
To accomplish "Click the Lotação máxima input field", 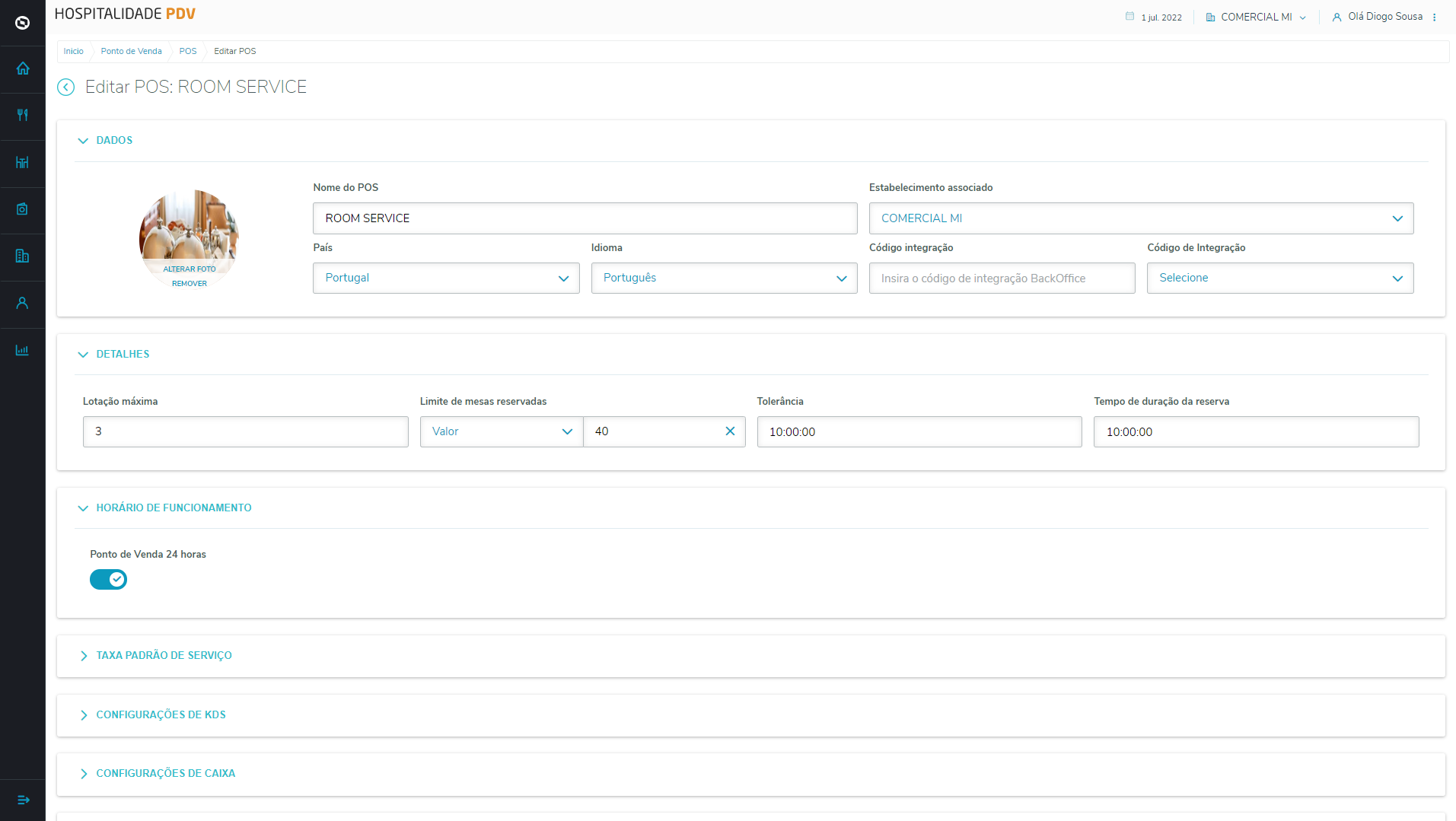I will [x=245, y=431].
